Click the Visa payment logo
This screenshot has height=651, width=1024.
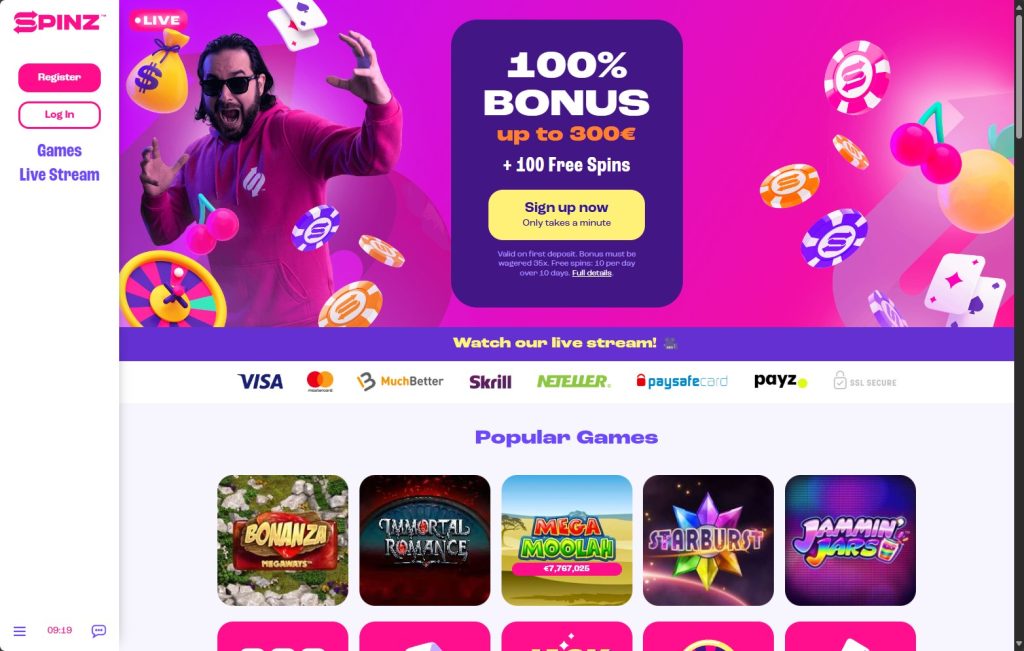[x=260, y=381]
